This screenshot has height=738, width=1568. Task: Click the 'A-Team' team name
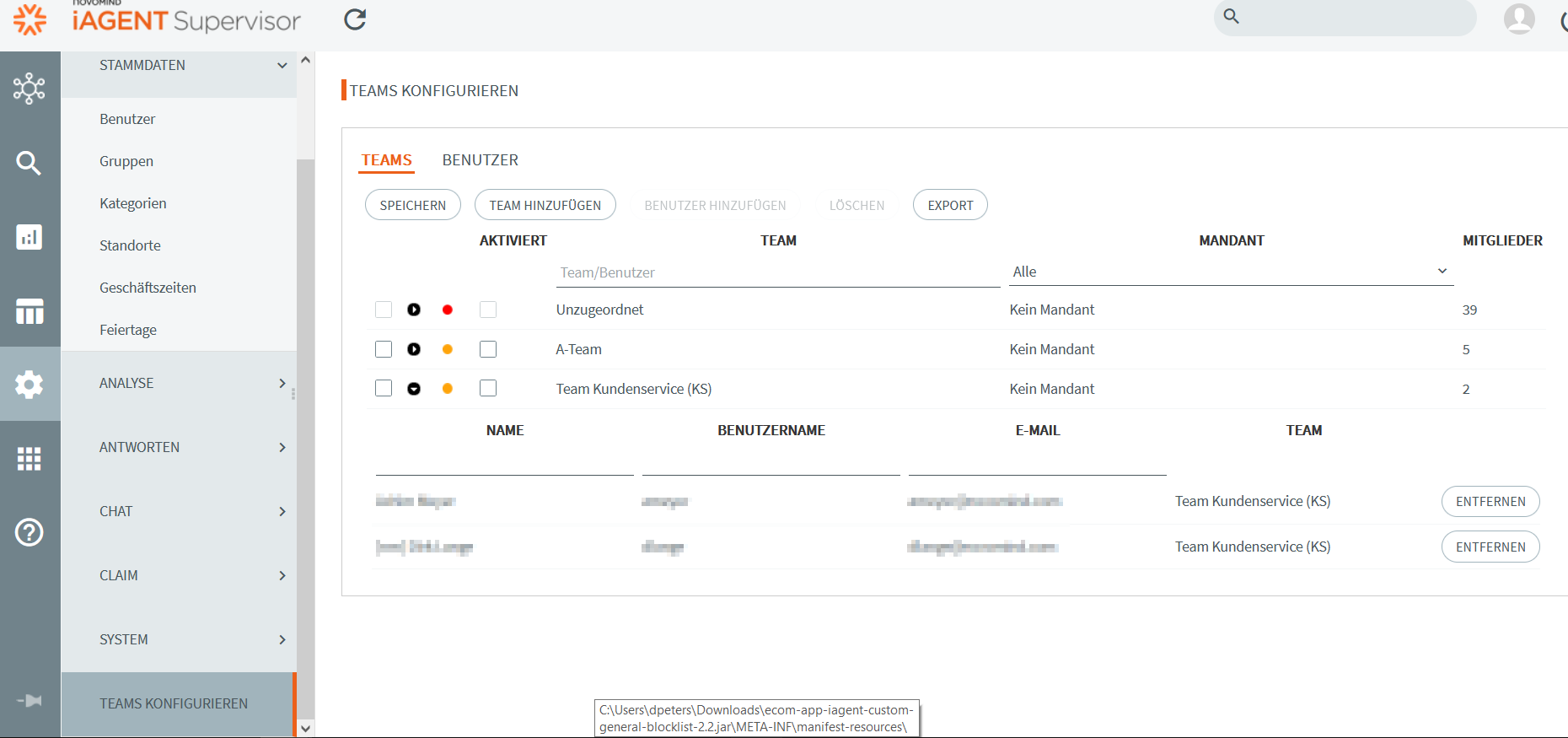578,349
